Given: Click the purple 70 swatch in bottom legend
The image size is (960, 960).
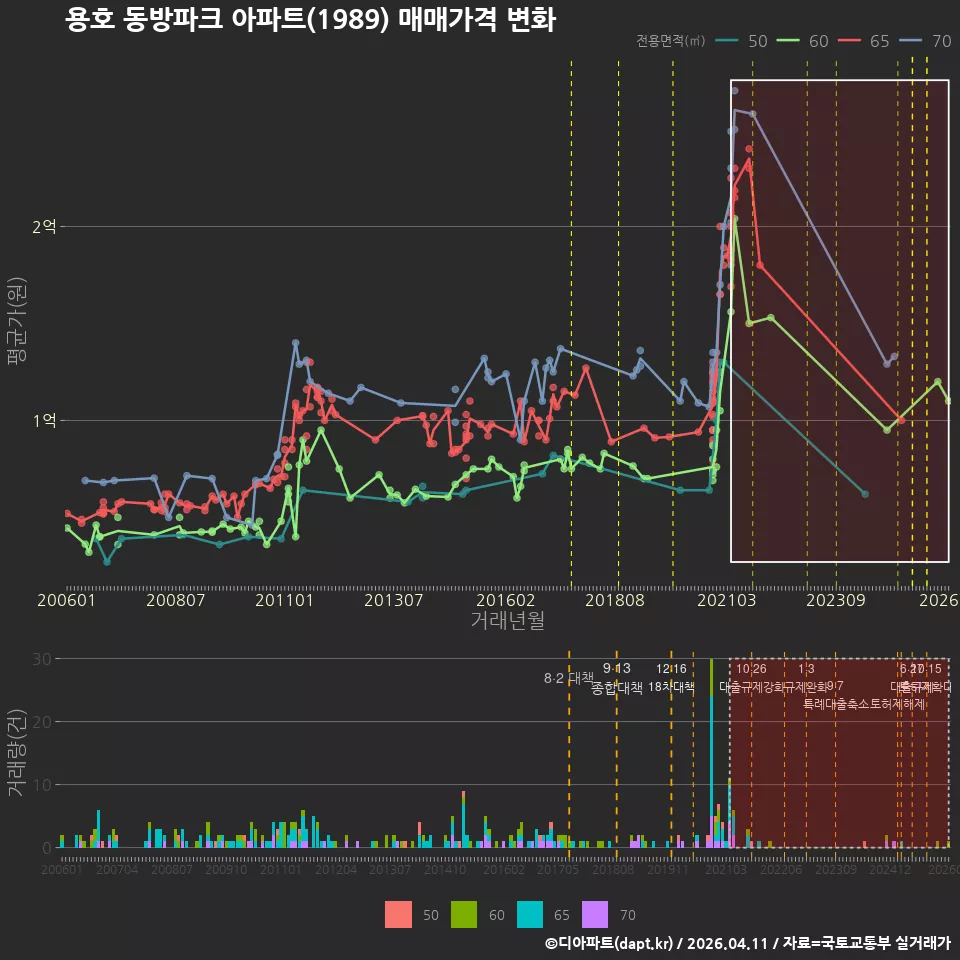Looking at the screenshot, I should click(595, 915).
